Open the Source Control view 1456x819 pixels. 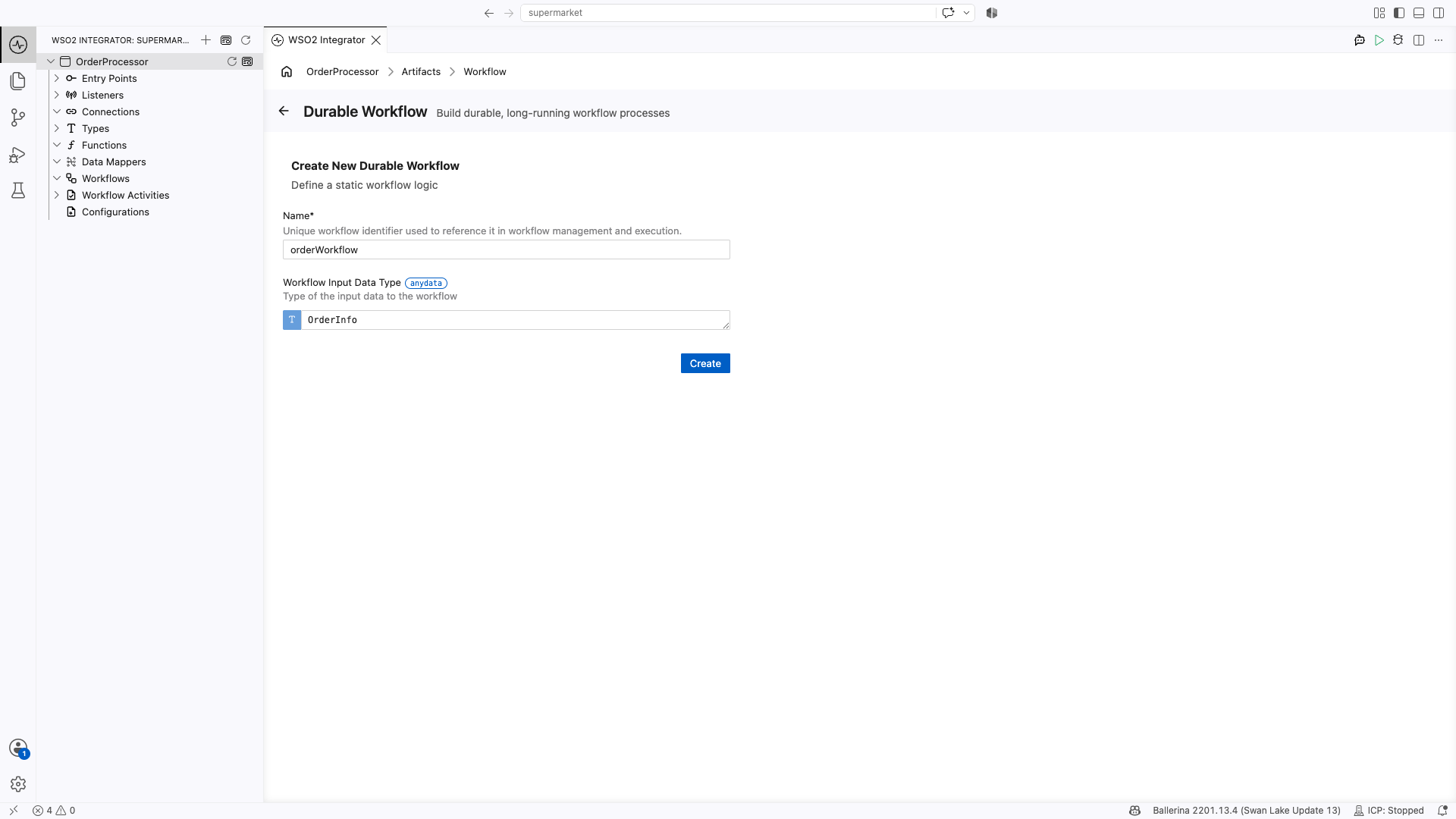18,118
